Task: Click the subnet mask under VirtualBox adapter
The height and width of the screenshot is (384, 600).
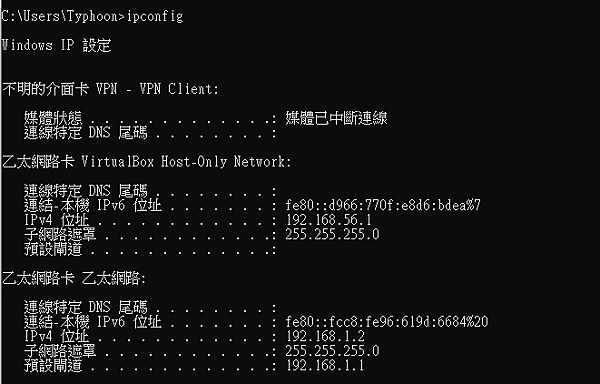Action: point(333,234)
